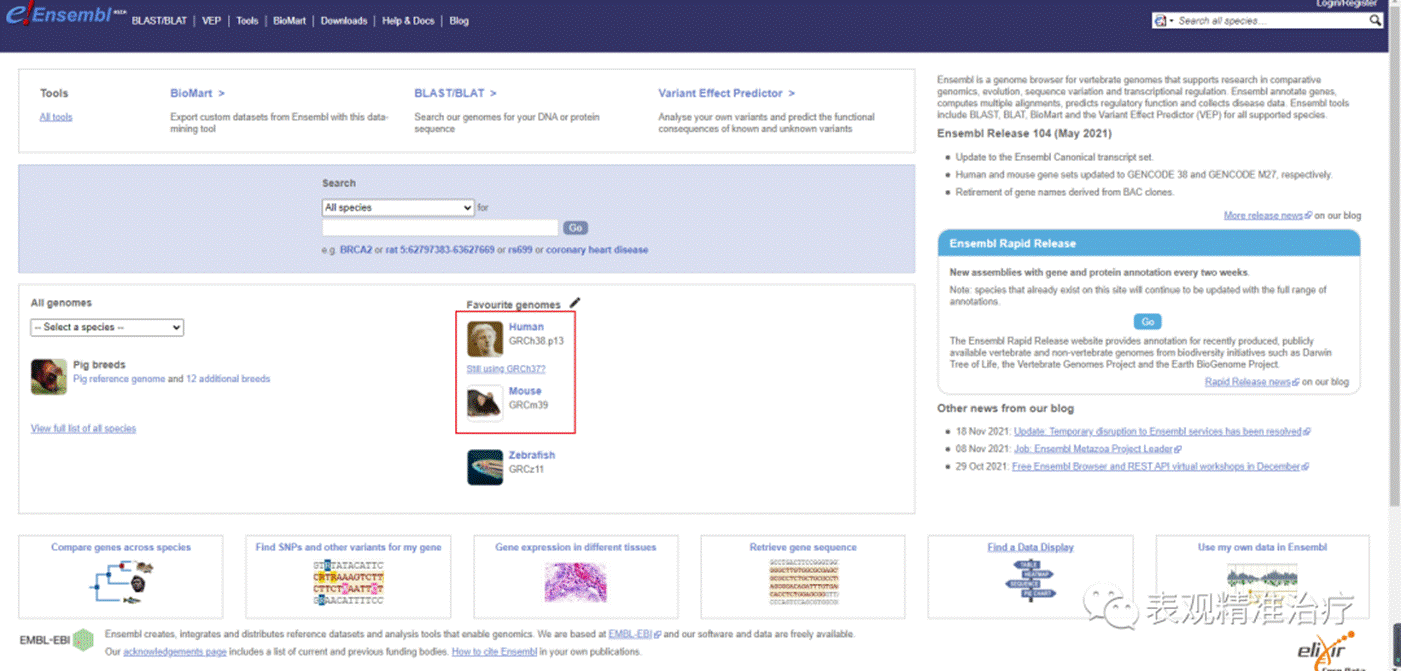Open Help & Docs in the top navigation

click(x=409, y=21)
